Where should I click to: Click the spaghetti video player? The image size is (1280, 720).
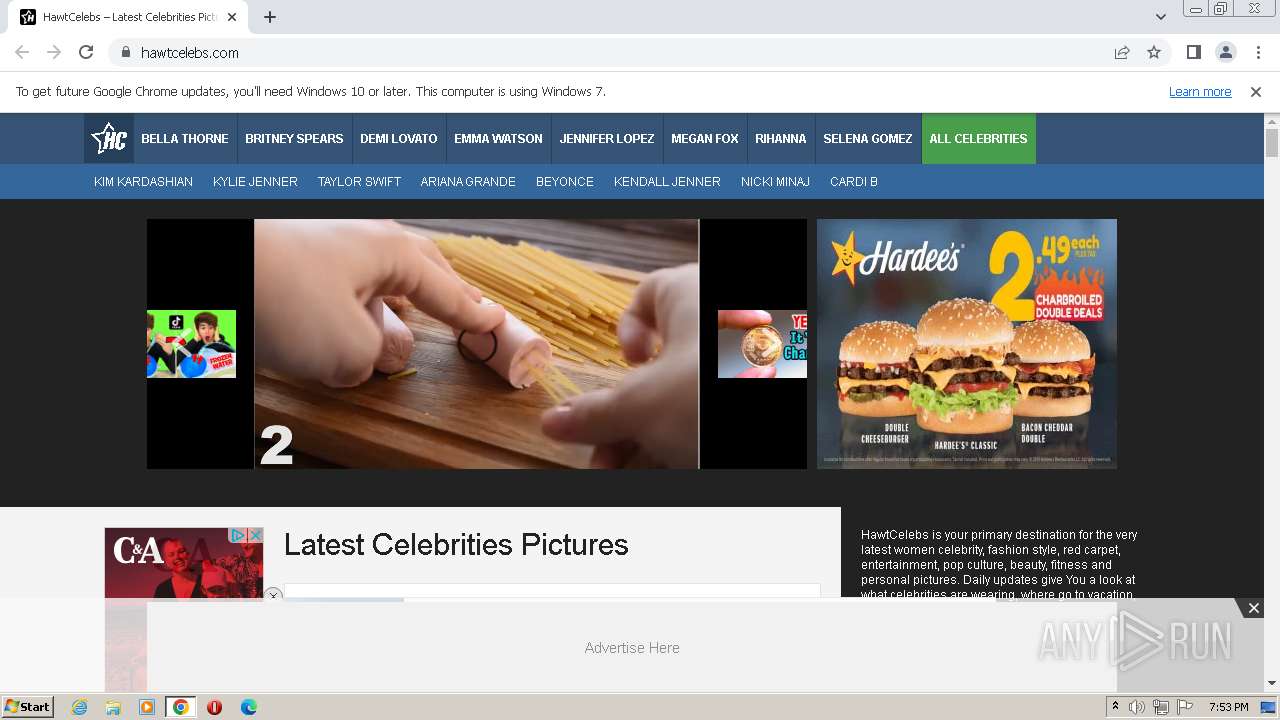click(x=477, y=344)
